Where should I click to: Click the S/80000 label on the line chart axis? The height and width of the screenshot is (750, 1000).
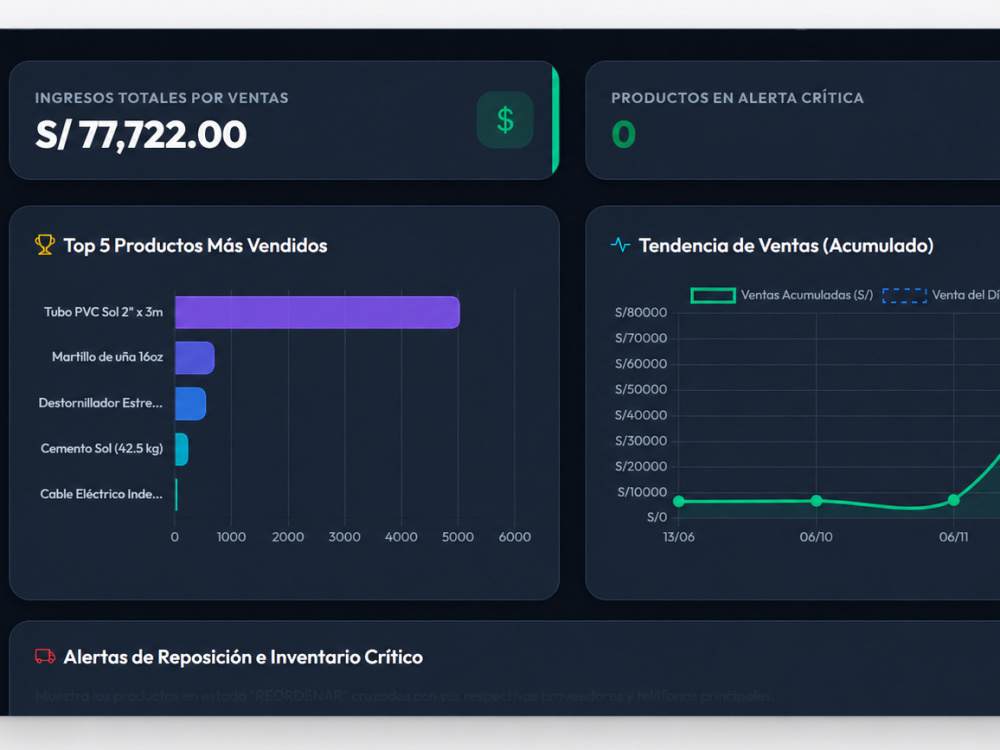tap(641, 312)
